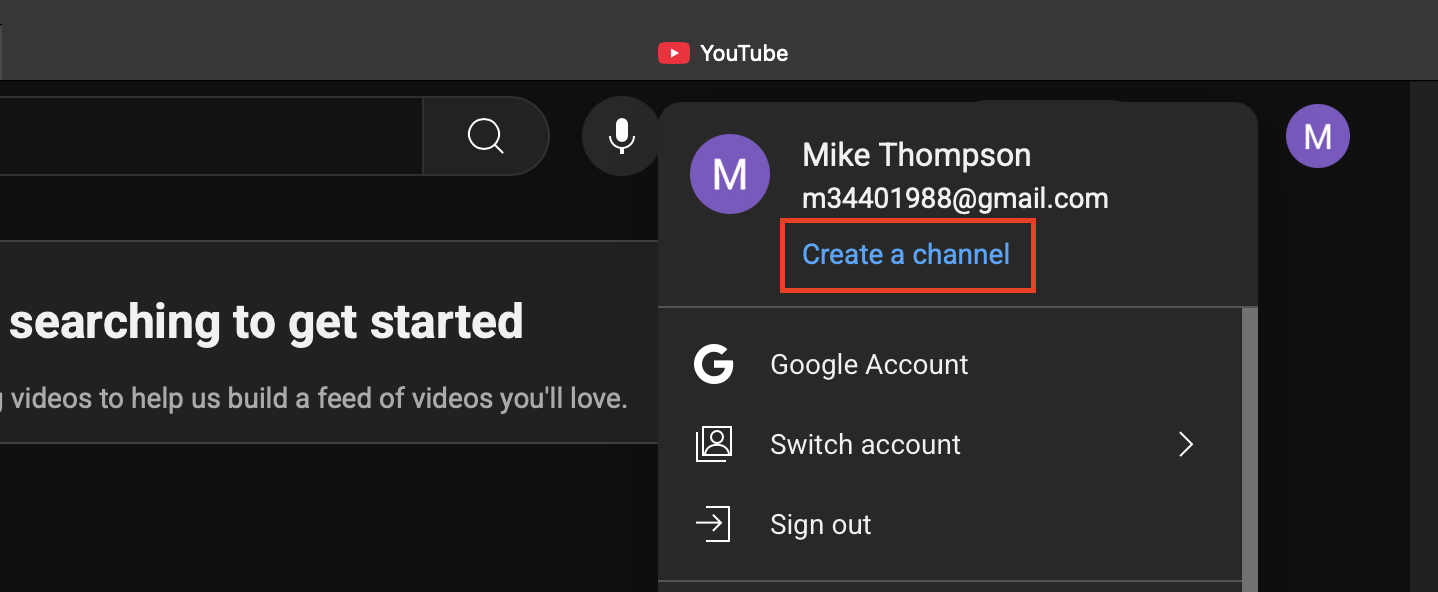Click the account menu vertical scrollbar
This screenshot has width=1438, height=592.
(x=1249, y=450)
